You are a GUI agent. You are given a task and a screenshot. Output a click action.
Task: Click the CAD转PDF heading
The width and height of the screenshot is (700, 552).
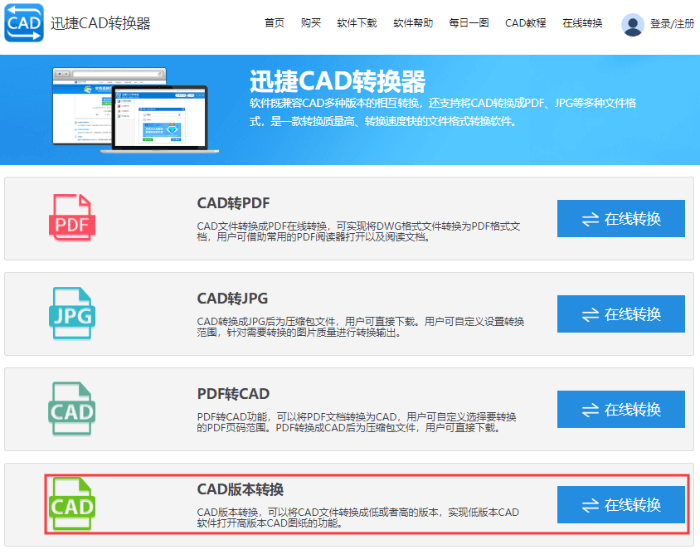coord(233,203)
